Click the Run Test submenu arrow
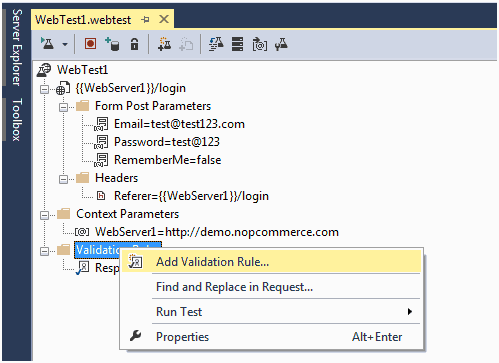This screenshot has width=499, height=363. click(410, 312)
